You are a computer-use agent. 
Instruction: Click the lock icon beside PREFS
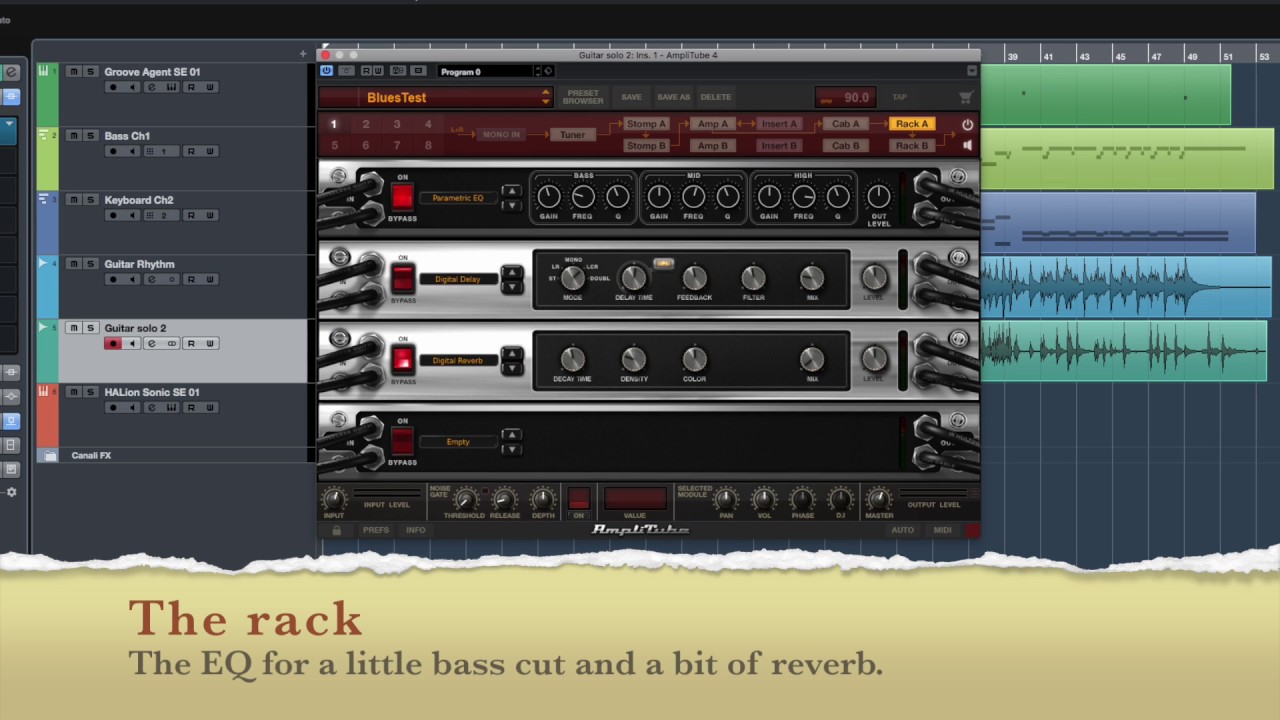336,530
